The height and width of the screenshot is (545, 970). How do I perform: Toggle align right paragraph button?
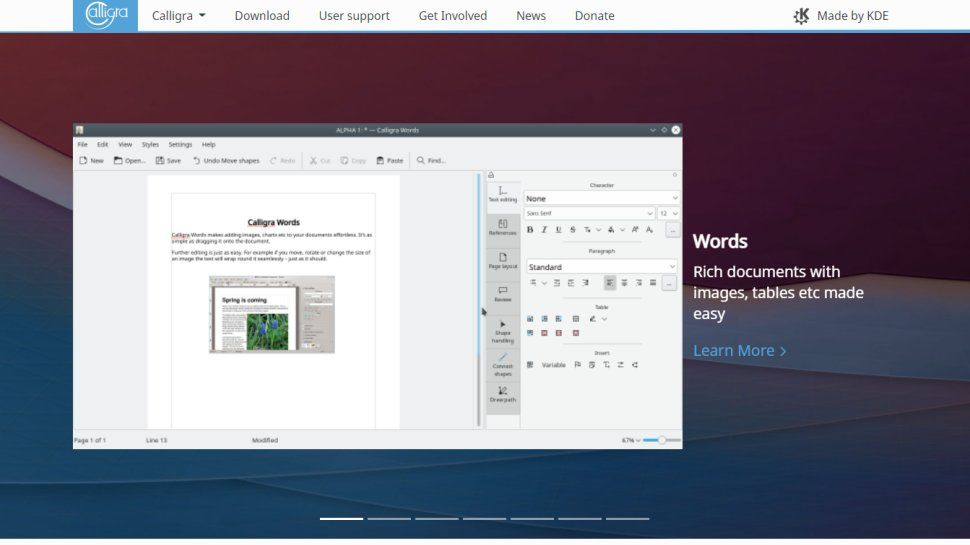(x=638, y=283)
